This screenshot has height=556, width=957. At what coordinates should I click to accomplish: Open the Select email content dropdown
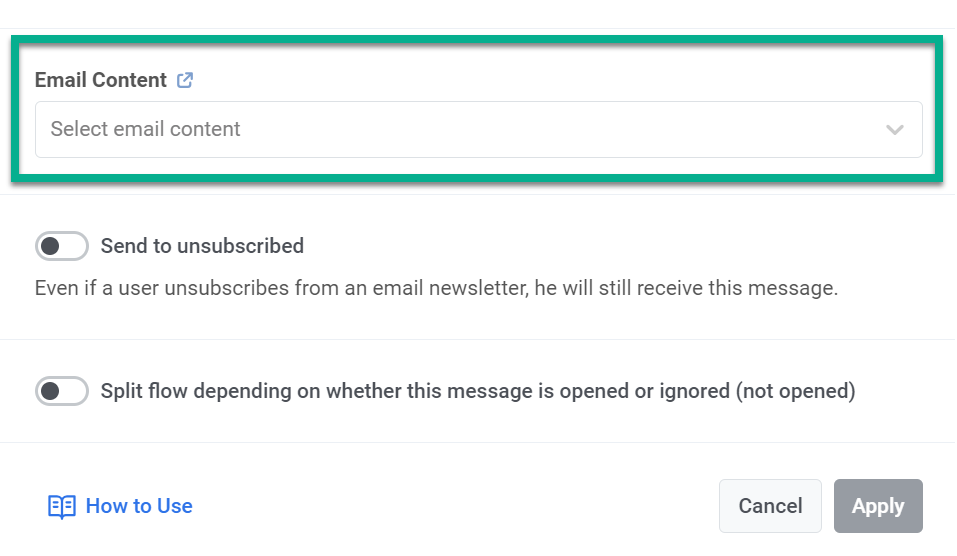[478, 129]
